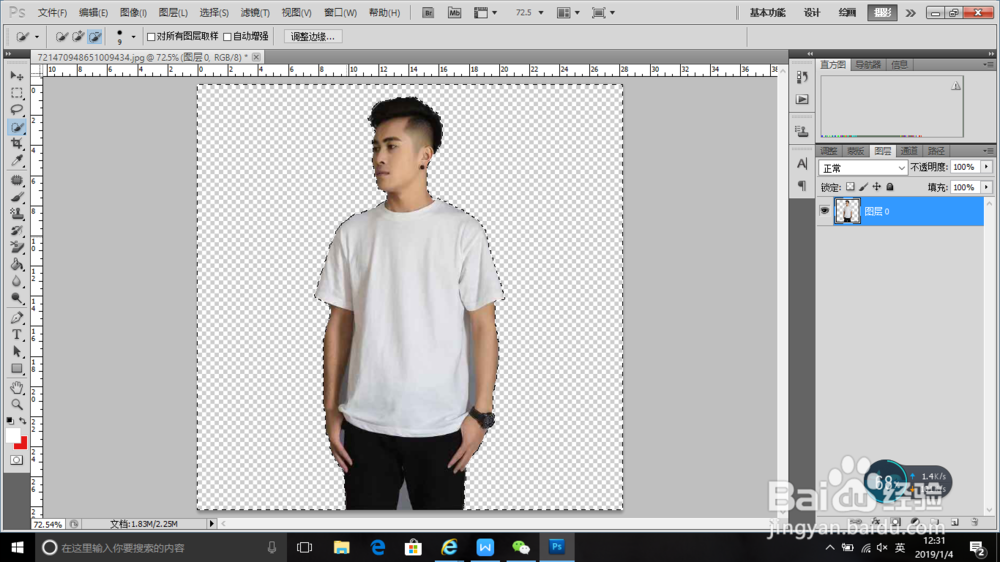Select the Lasso tool
The height and width of the screenshot is (562, 1000).
[17, 110]
